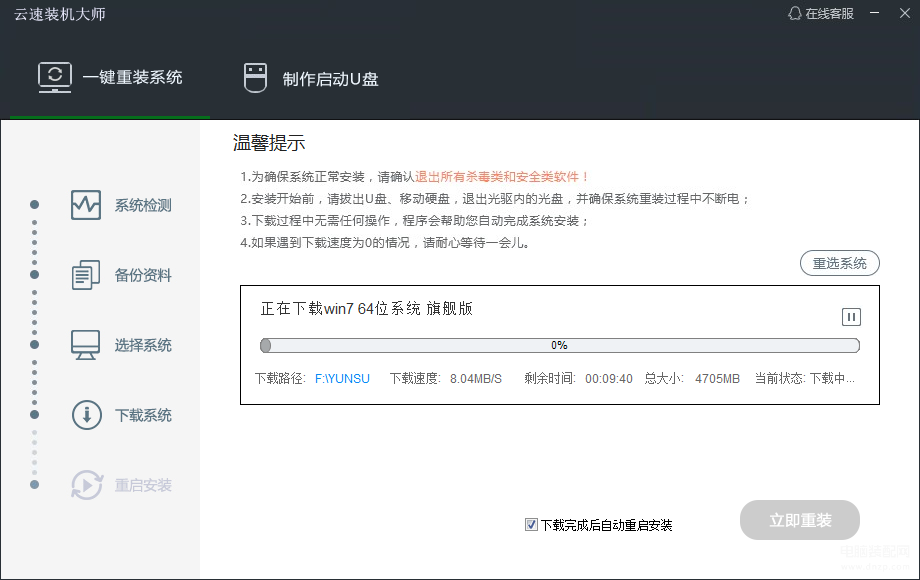
Task: Click the 立即重装 button
Action: (800, 520)
